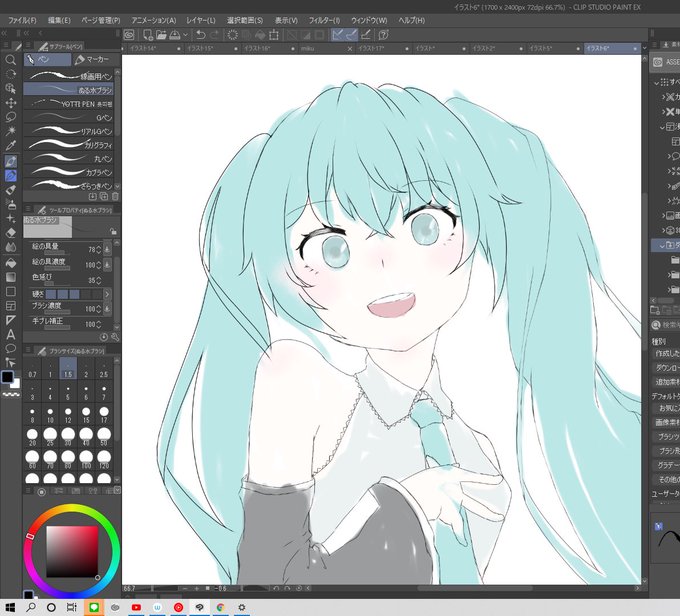680x616 pixels.
Task: Select the Blend color mixing tool
Action: [x=11, y=247]
